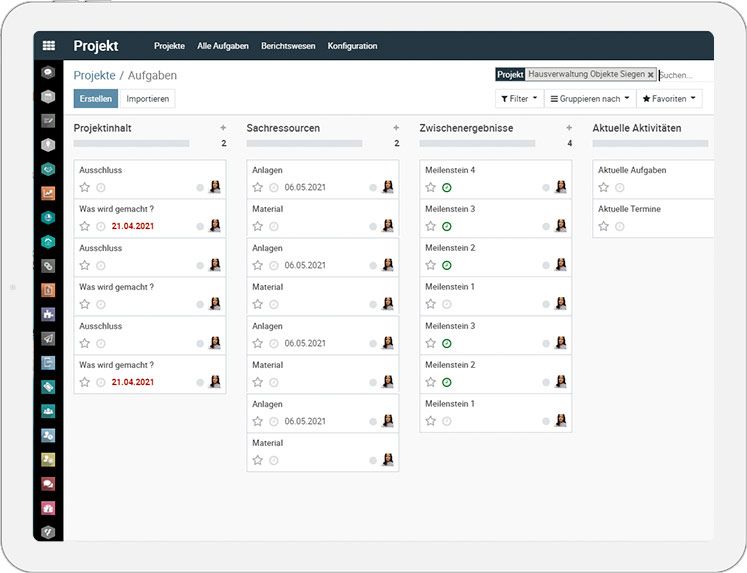Click the Erstellen button
747x573 pixels.
96,99
